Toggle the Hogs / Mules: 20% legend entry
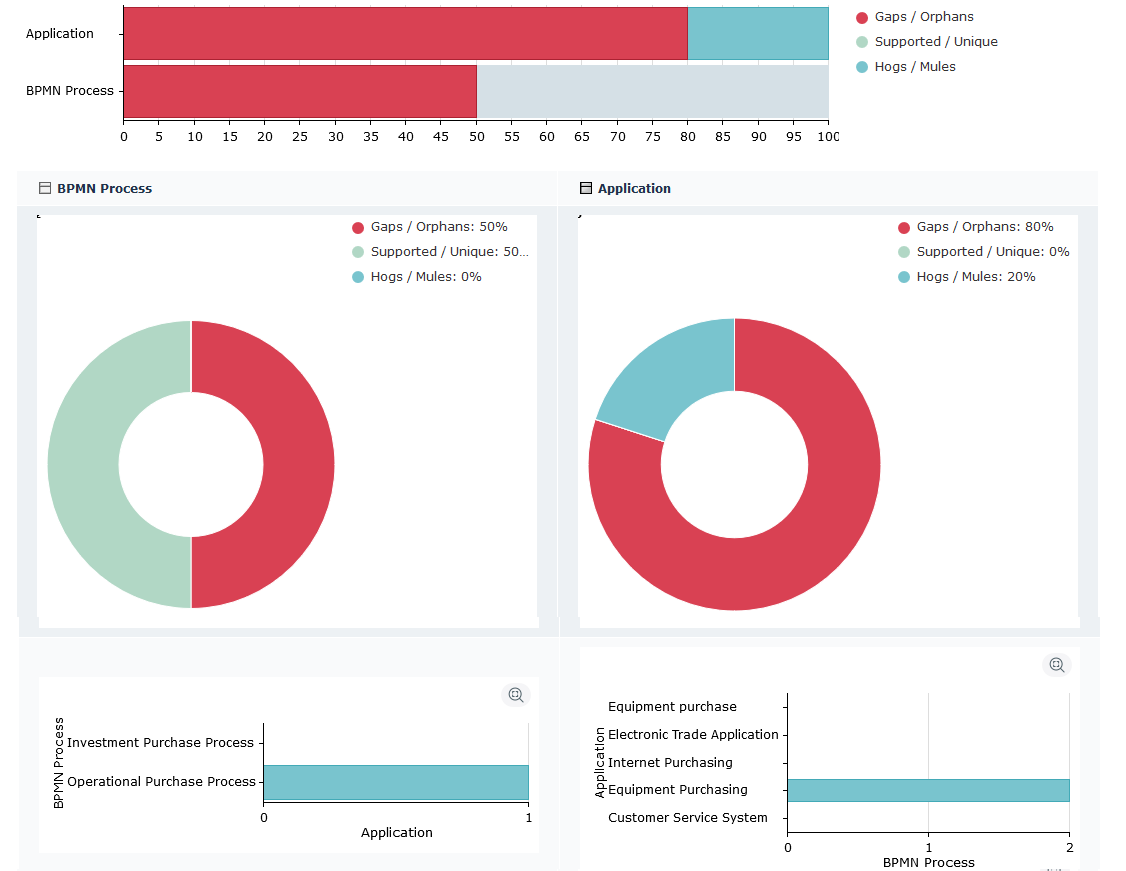 966,277
